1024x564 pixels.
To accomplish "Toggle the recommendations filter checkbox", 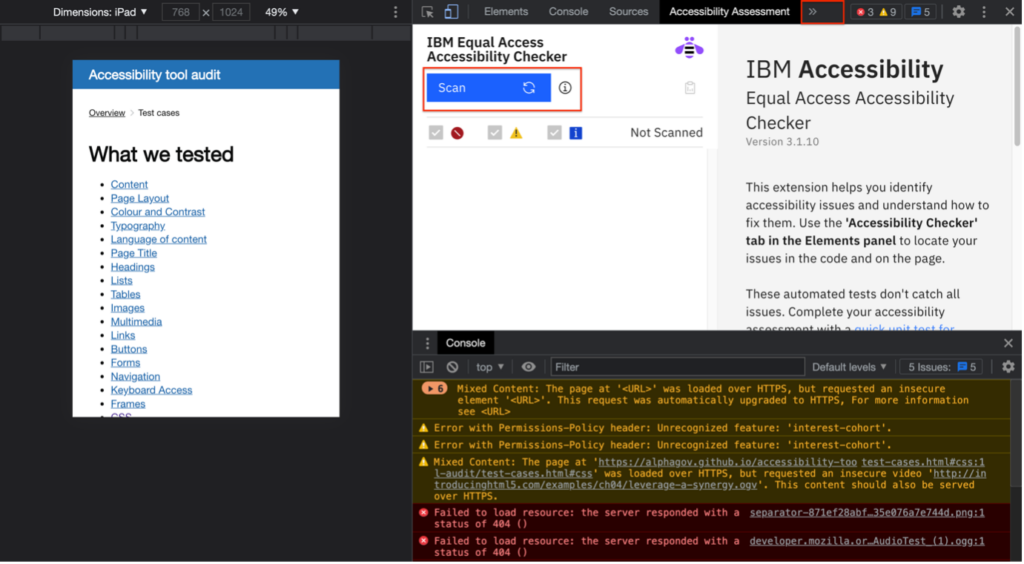I will pos(554,133).
